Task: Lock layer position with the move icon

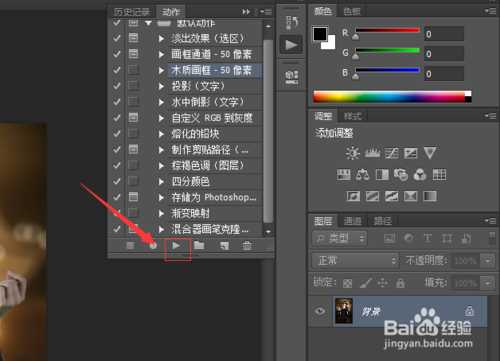Action: (x=383, y=283)
